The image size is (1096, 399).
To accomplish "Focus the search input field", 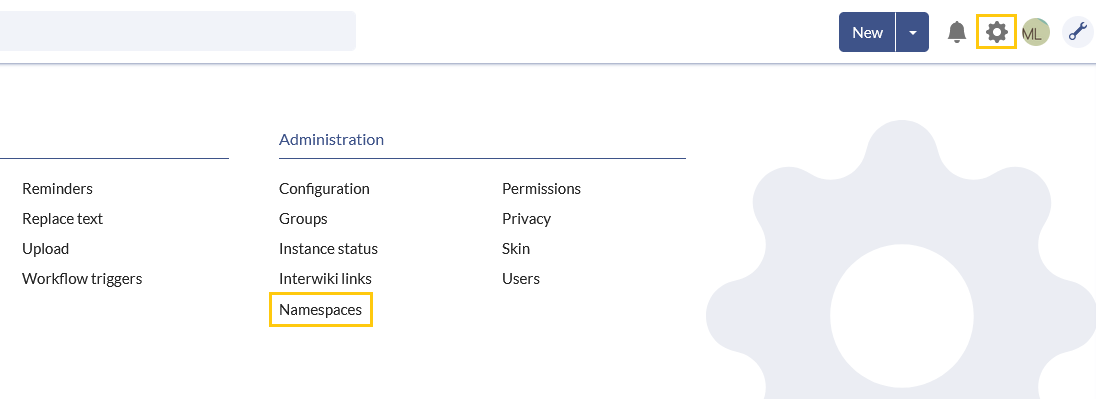I will pyautogui.click(x=178, y=31).
